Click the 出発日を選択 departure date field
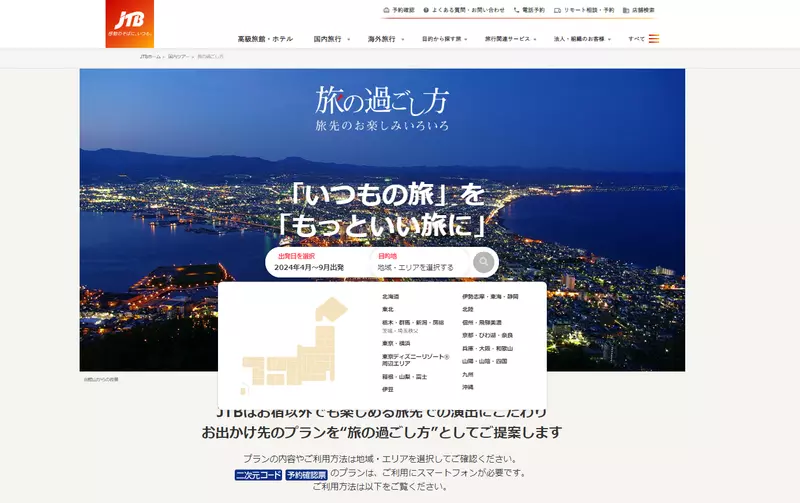 point(316,262)
